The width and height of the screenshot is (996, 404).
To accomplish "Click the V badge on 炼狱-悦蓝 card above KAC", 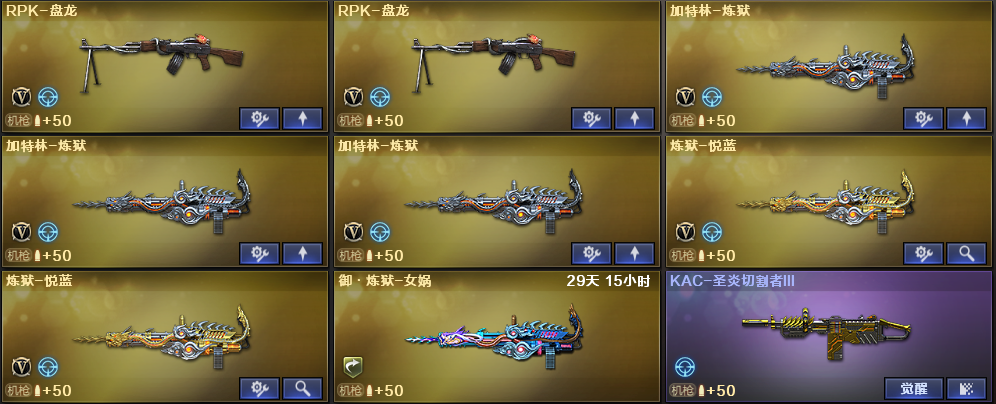I will [685, 232].
